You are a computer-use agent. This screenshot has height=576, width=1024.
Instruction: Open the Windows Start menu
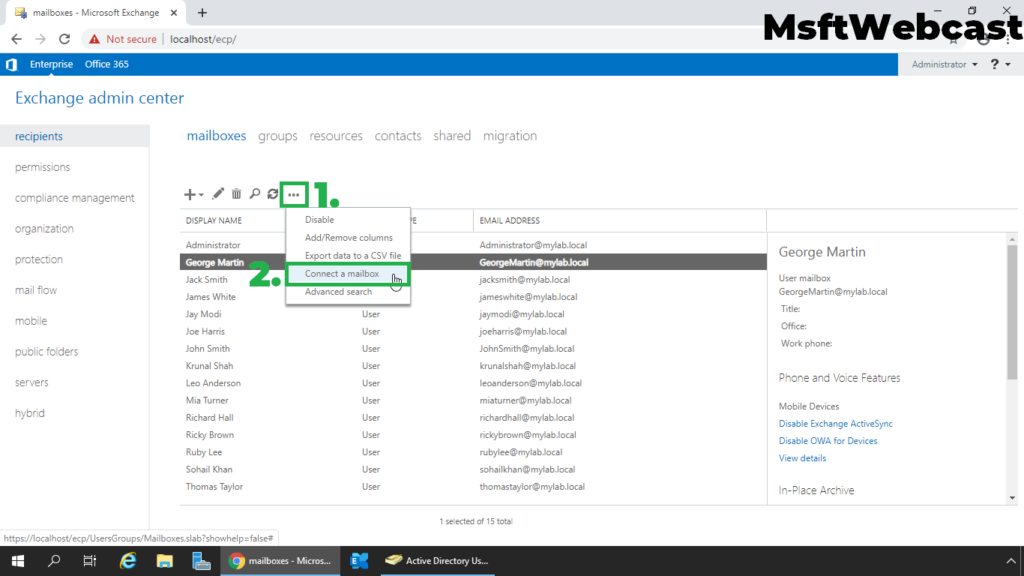tap(18, 561)
